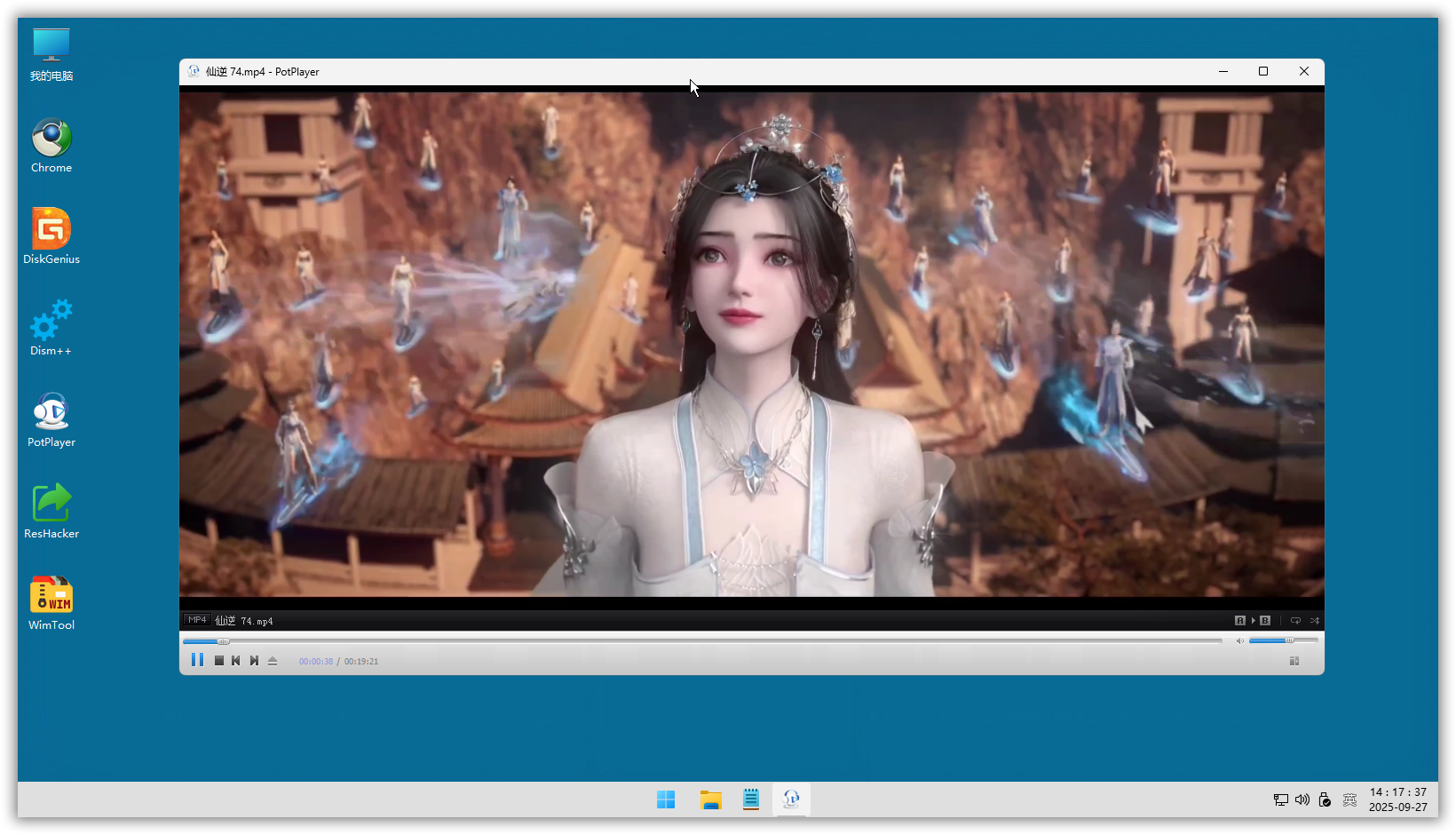Click the elapsed time 00:00:38
Image resolution: width=1456 pixels, height=835 pixels.
click(x=316, y=661)
